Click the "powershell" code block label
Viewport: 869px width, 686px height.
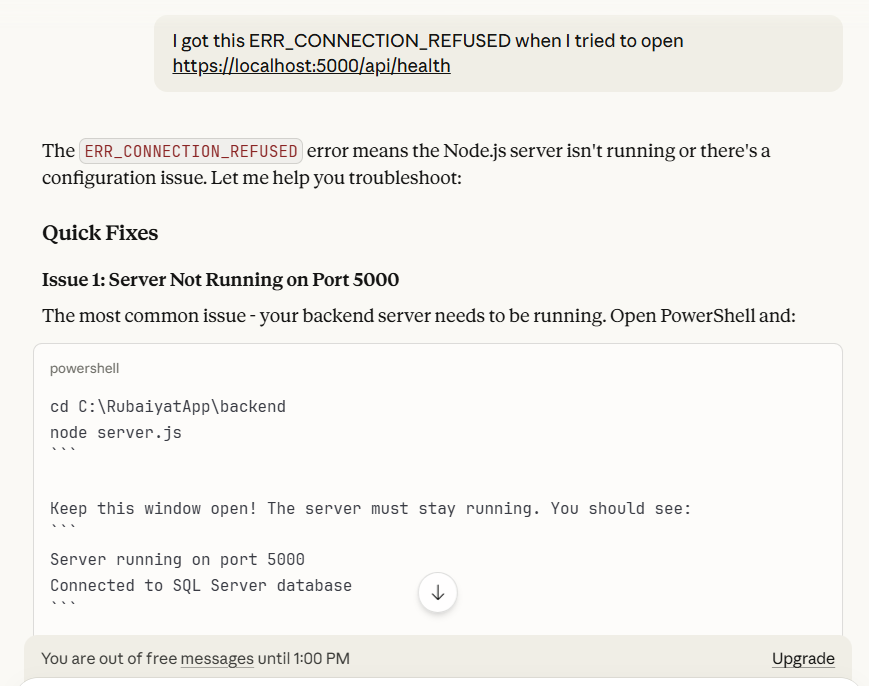[84, 368]
